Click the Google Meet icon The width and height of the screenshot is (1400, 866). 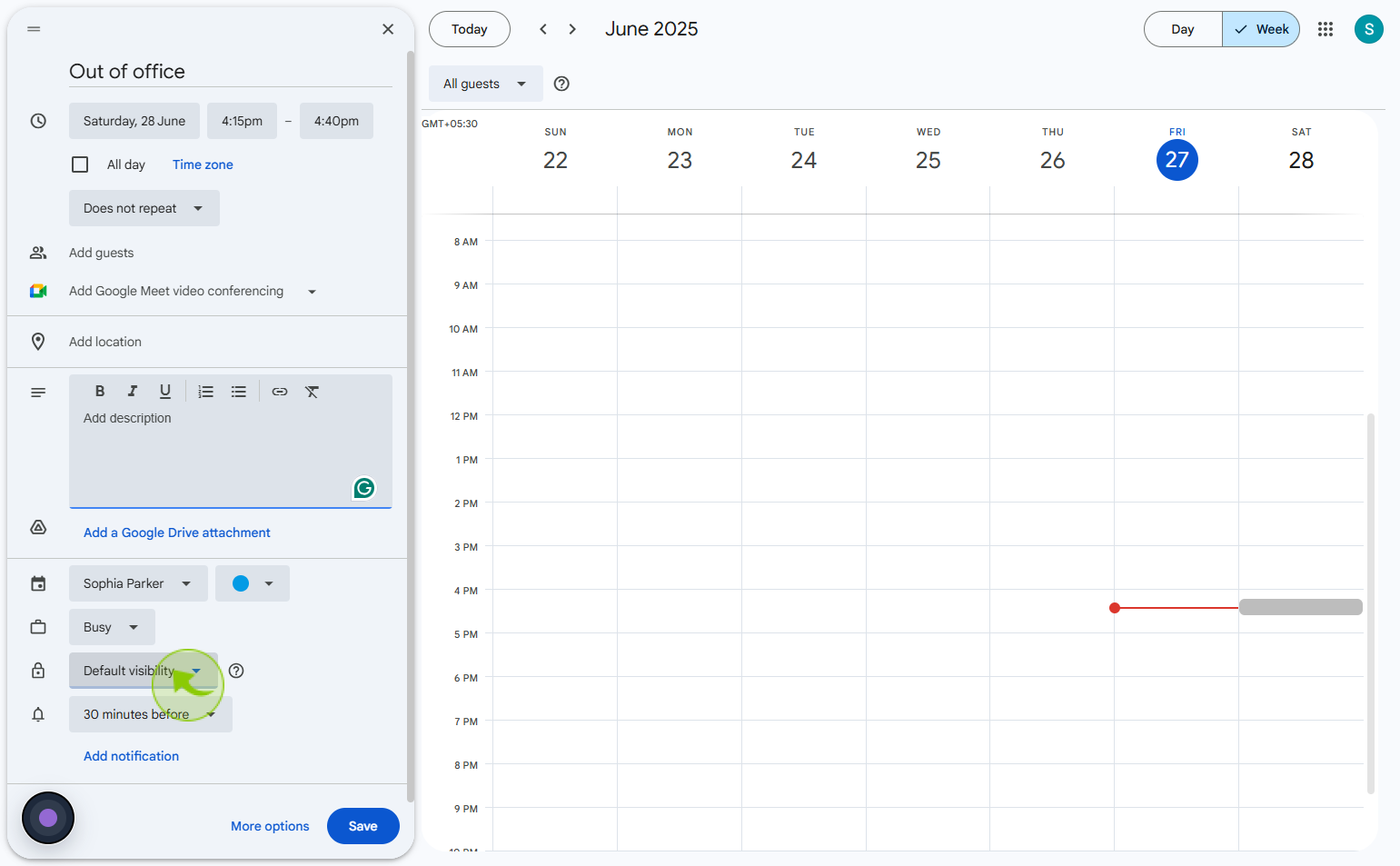38,291
